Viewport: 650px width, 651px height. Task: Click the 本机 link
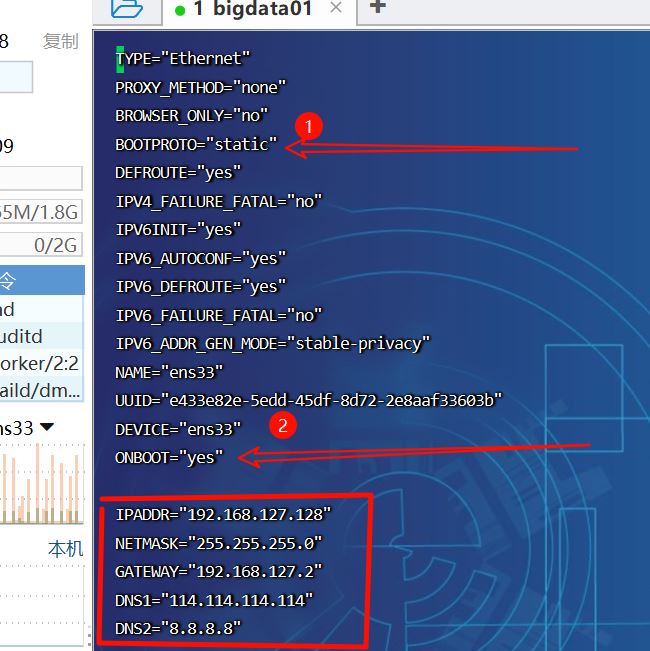(x=66, y=549)
